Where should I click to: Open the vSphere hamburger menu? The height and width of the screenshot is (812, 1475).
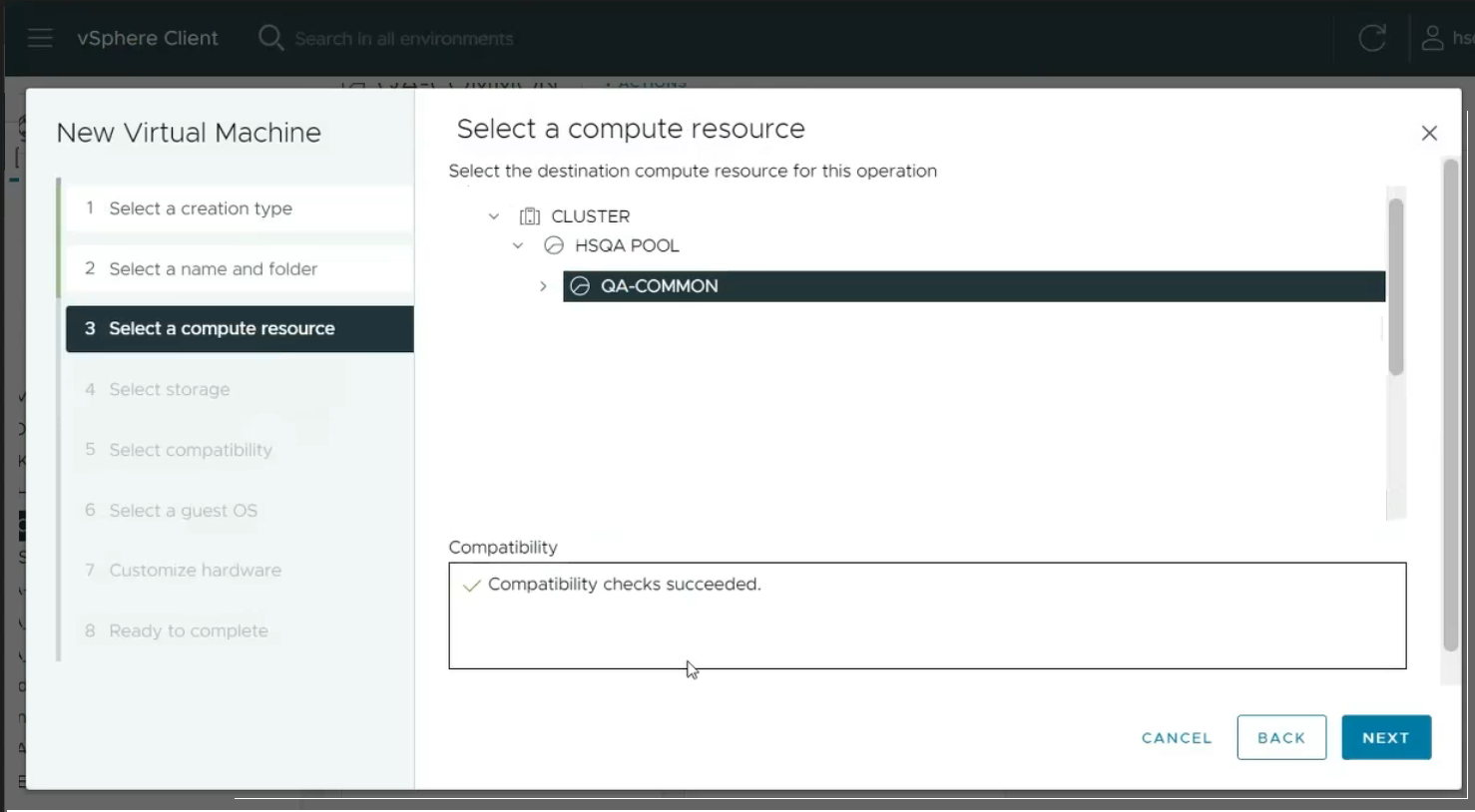coord(40,38)
